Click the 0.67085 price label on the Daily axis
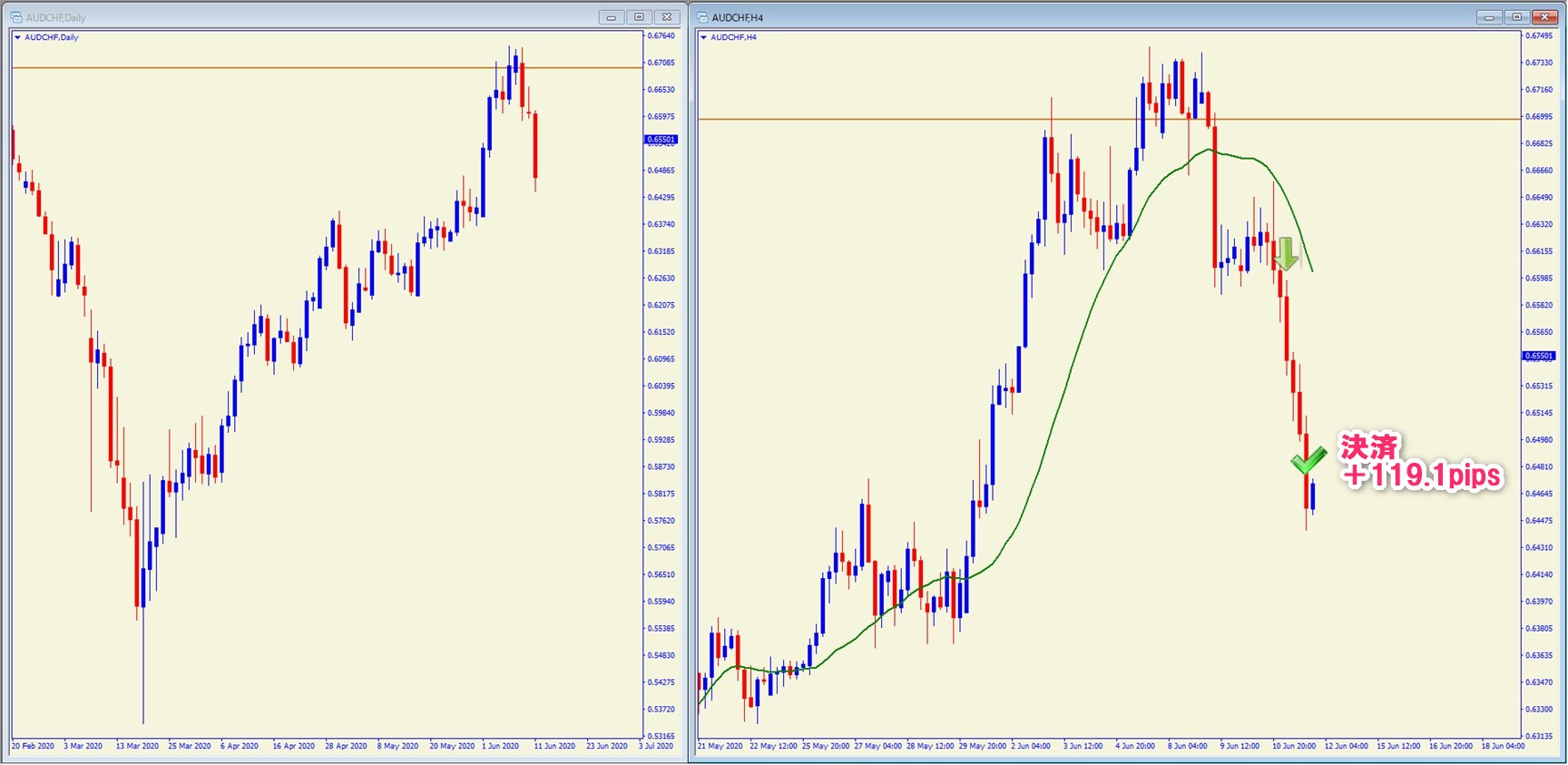The height and width of the screenshot is (765, 1568). [661, 63]
